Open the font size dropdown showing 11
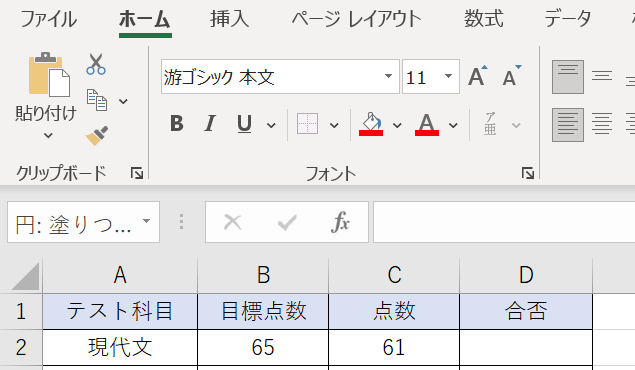Screen dimensions: 635x370 (448, 76)
